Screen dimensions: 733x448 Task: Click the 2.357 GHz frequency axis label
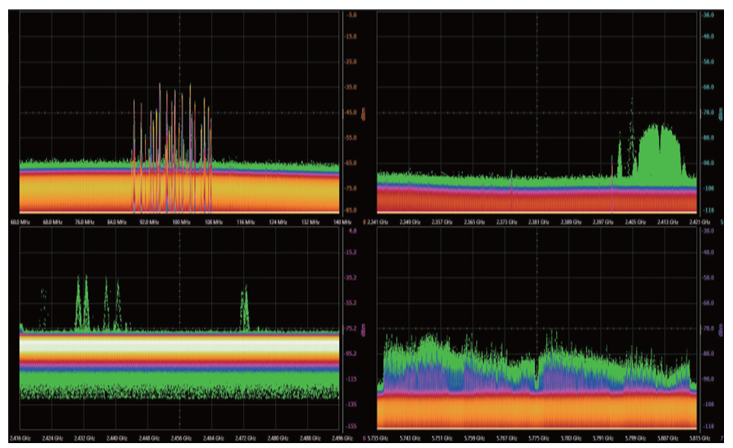coord(442,222)
